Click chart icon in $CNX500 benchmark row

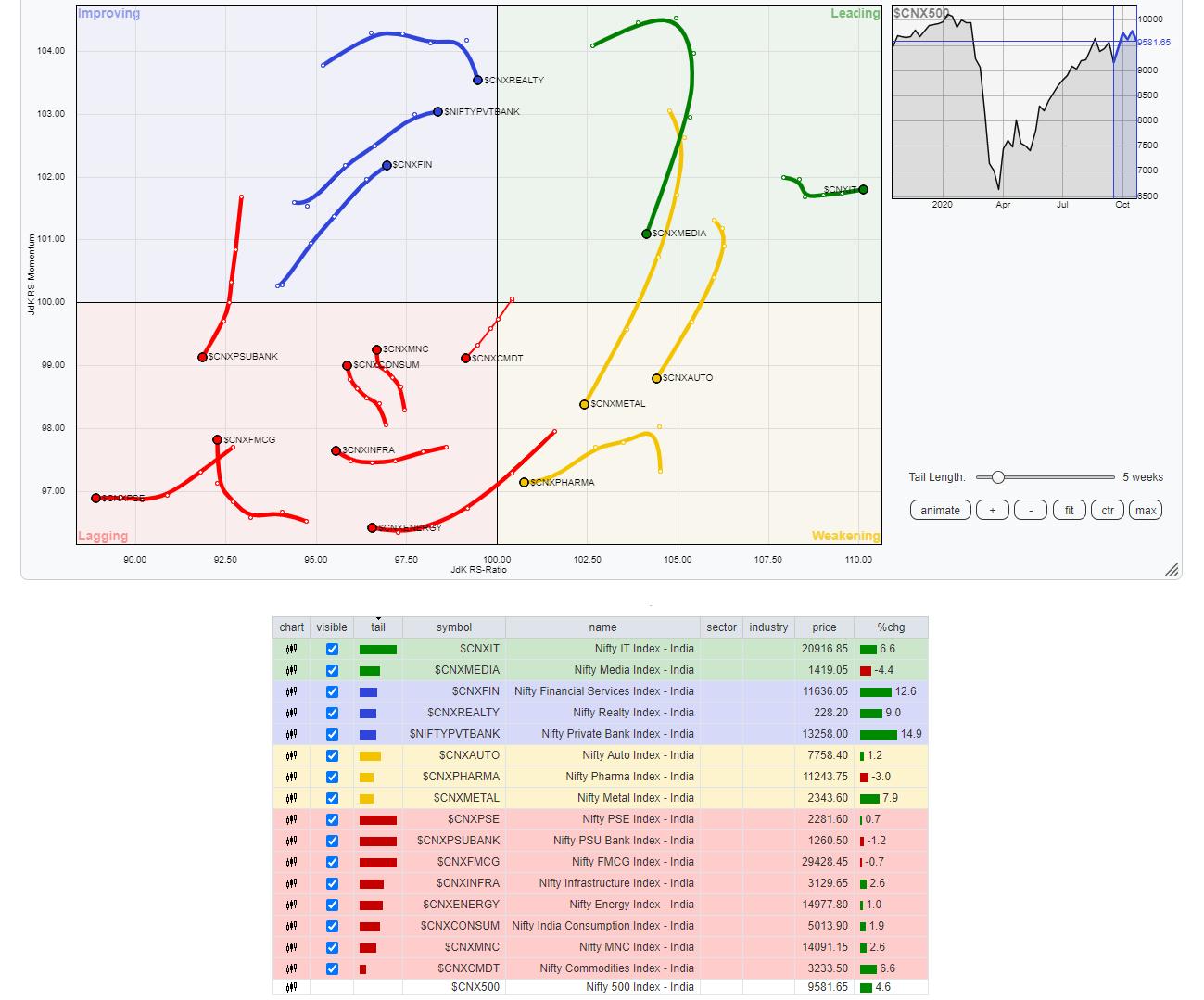[x=291, y=987]
